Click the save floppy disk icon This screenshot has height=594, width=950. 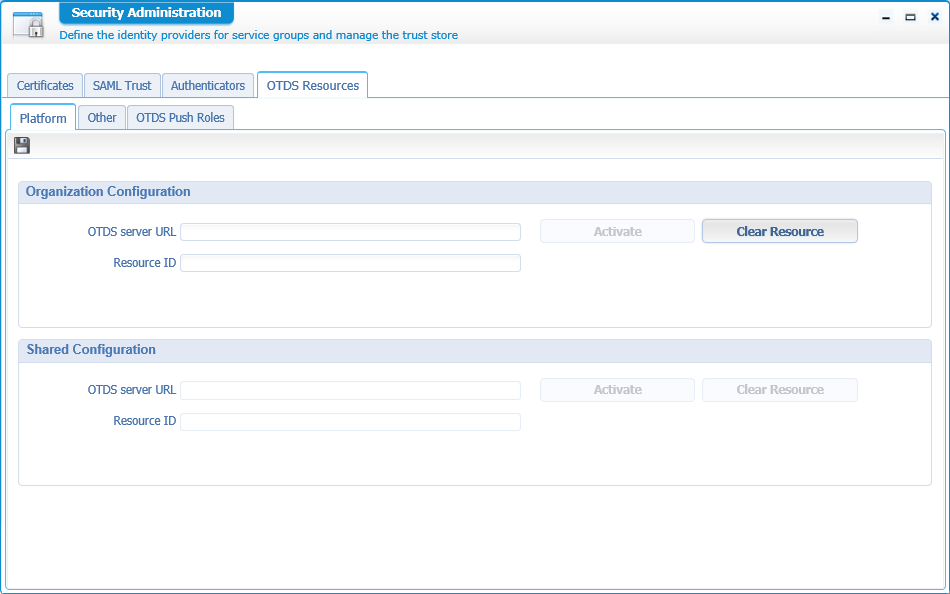[x=22, y=145]
